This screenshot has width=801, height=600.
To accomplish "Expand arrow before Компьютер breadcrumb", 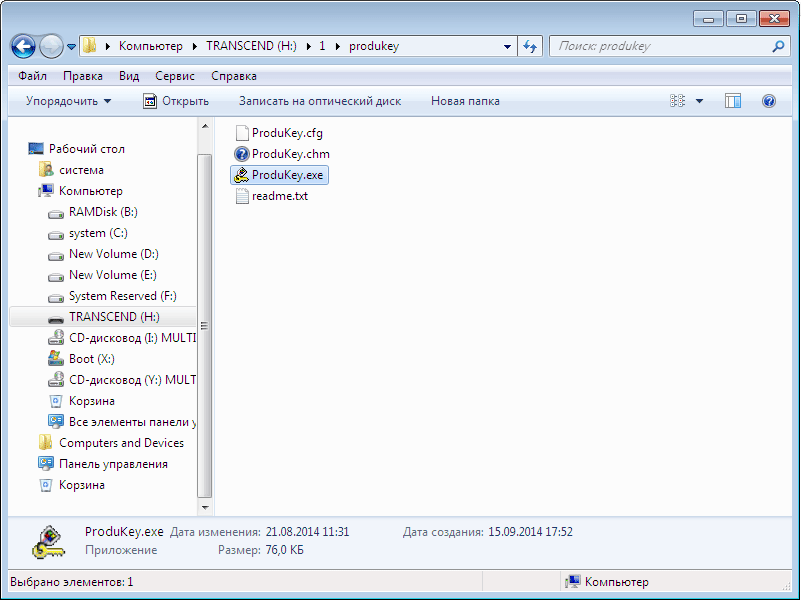I will (x=108, y=46).
